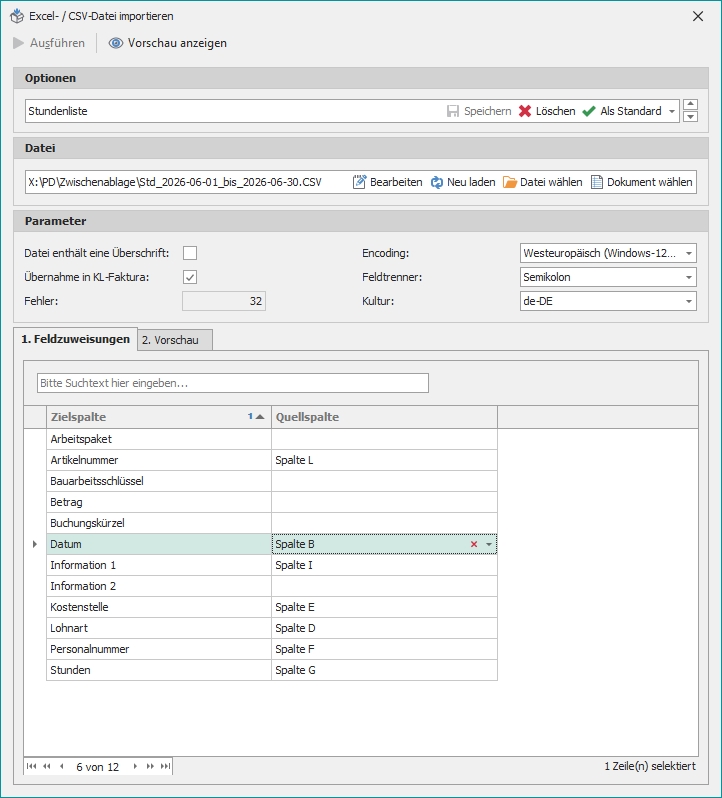This screenshot has width=722, height=798.
Task: Click the Neu laden button text
Action: [x=471, y=182]
